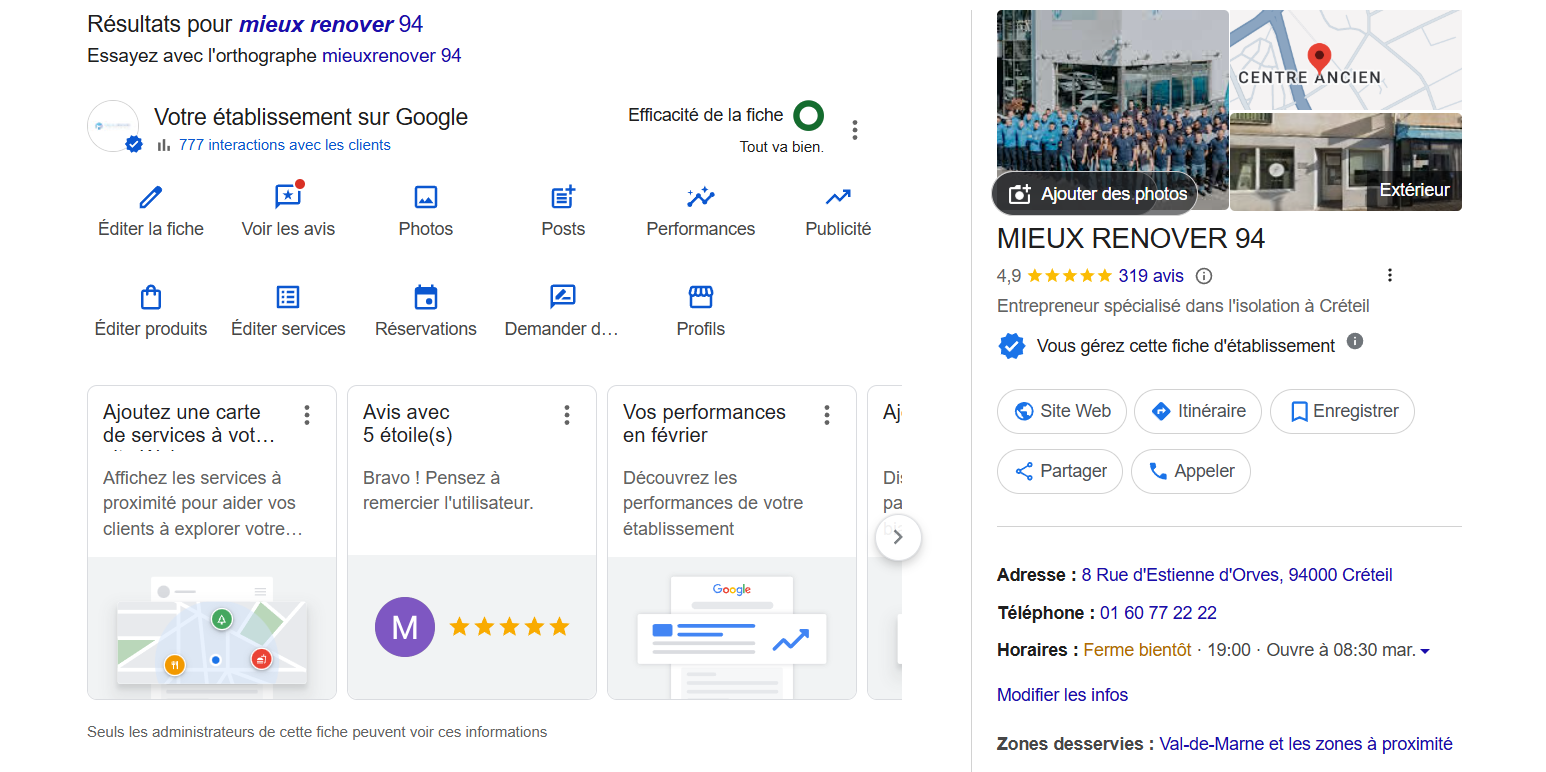Open the Photos icon

pos(426,197)
